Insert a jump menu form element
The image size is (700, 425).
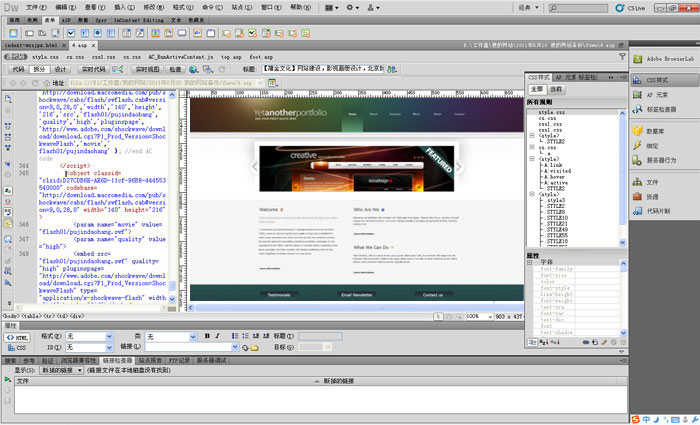click(x=140, y=33)
